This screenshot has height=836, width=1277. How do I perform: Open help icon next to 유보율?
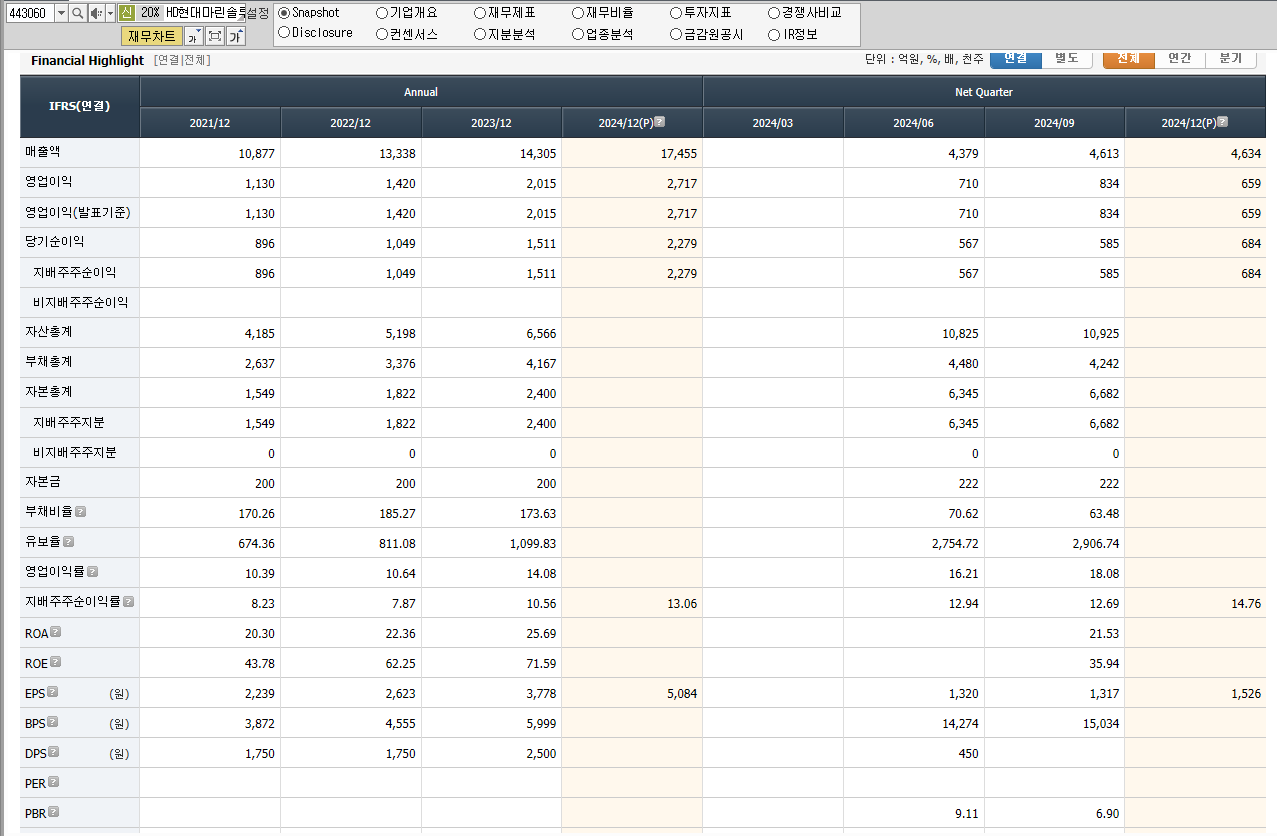click(x=68, y=541)
